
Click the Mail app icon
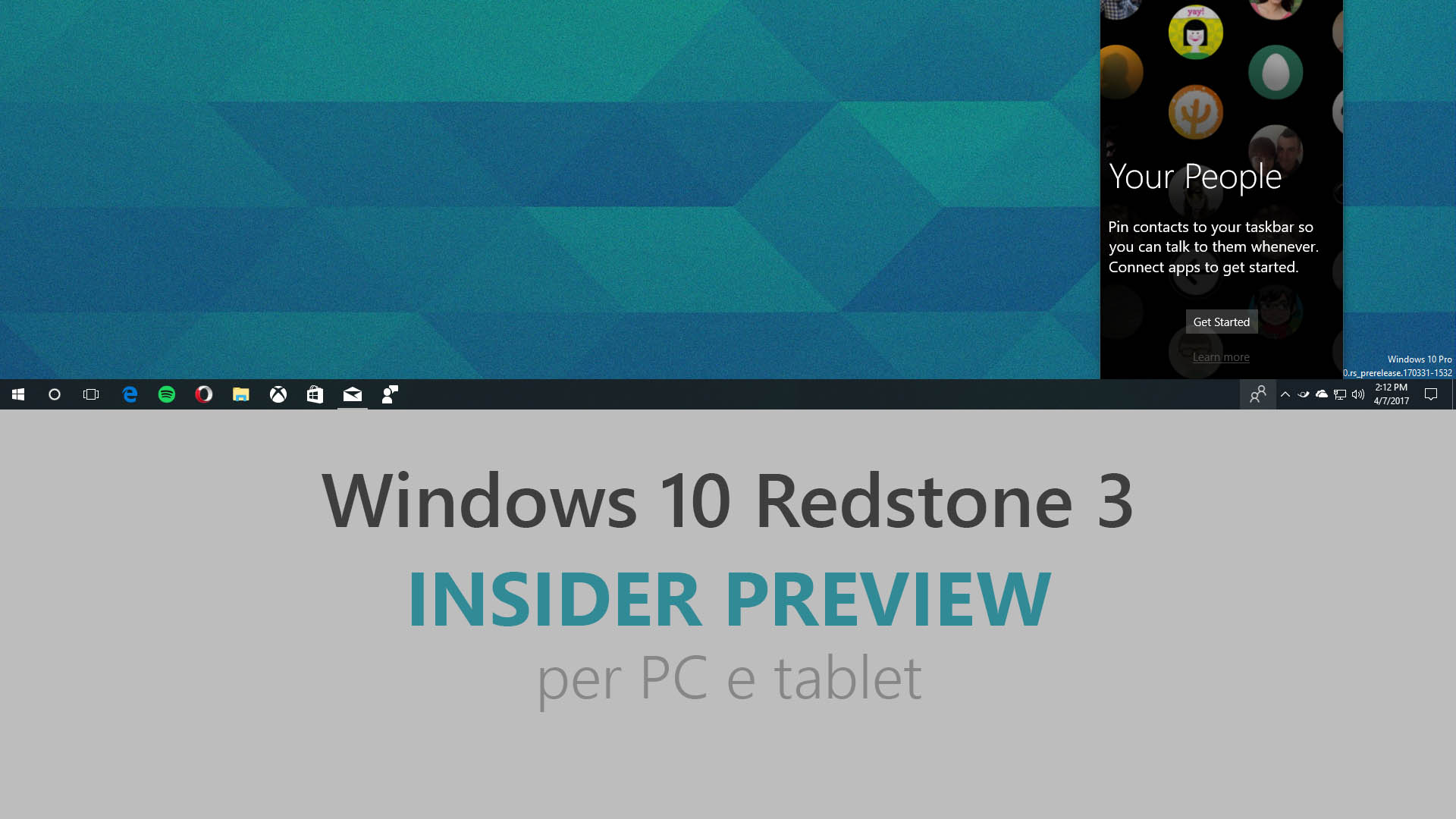(x=352, y=394)
